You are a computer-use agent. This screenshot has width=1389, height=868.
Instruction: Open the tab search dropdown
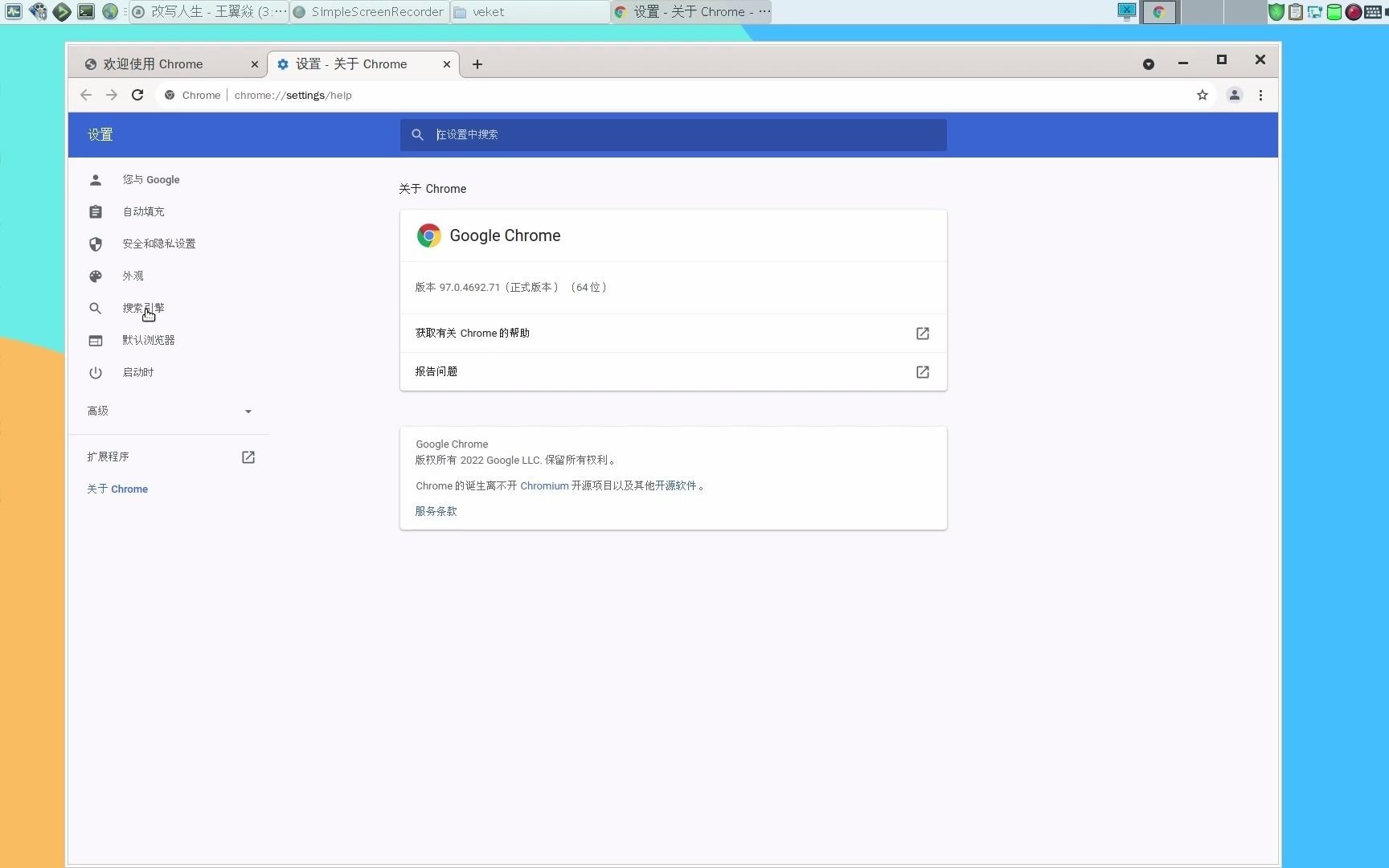point(1149,64)
